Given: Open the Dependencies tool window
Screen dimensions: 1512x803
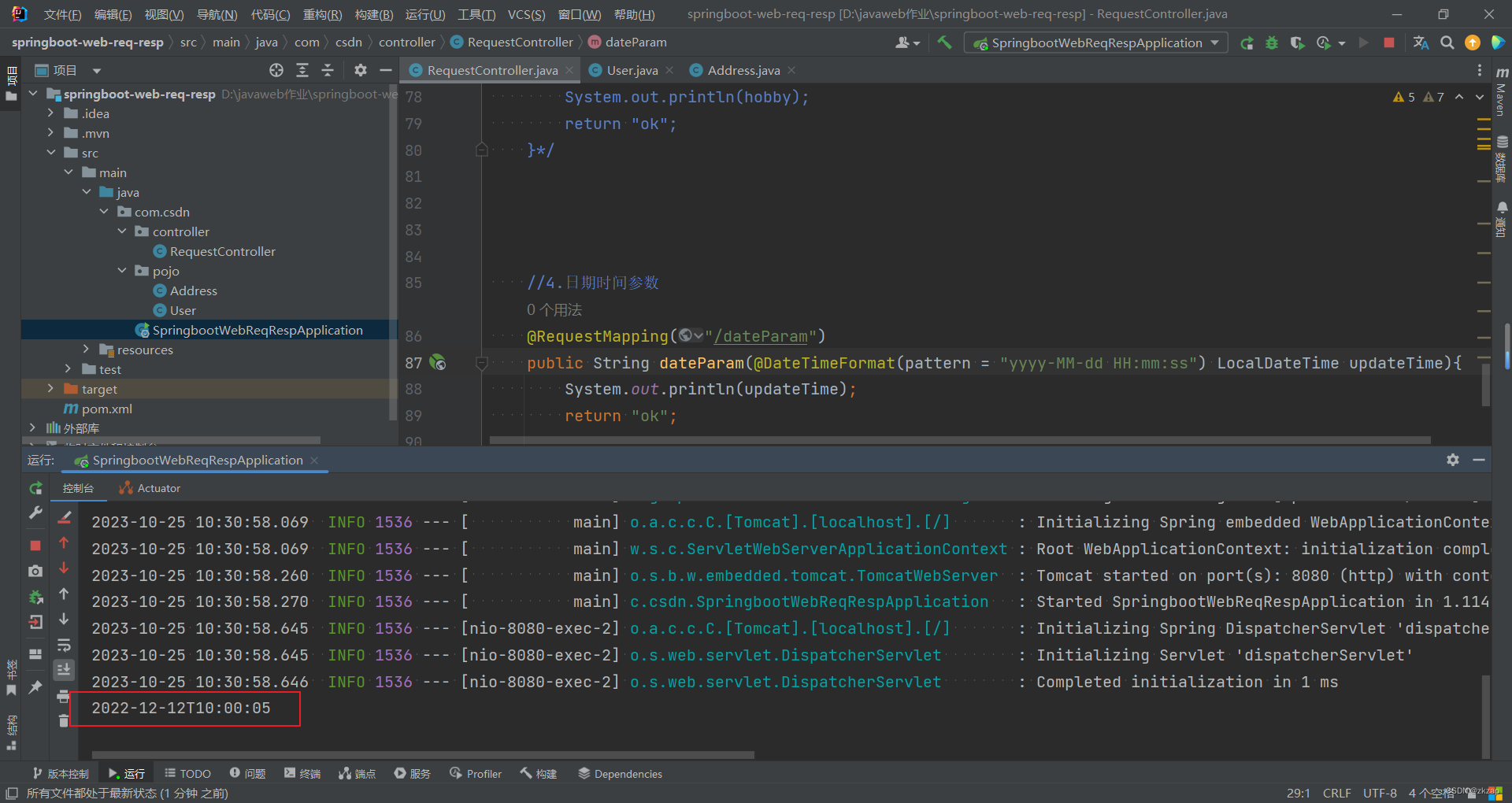Looking at the screenshot, I should (620, 774).
